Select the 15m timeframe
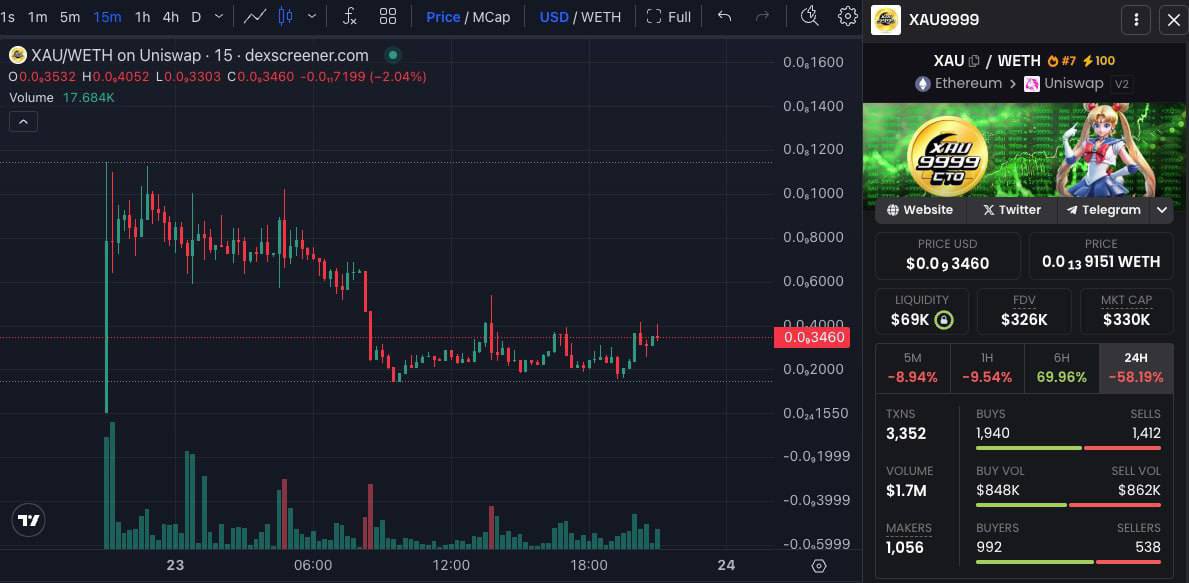 coord(107,17)
